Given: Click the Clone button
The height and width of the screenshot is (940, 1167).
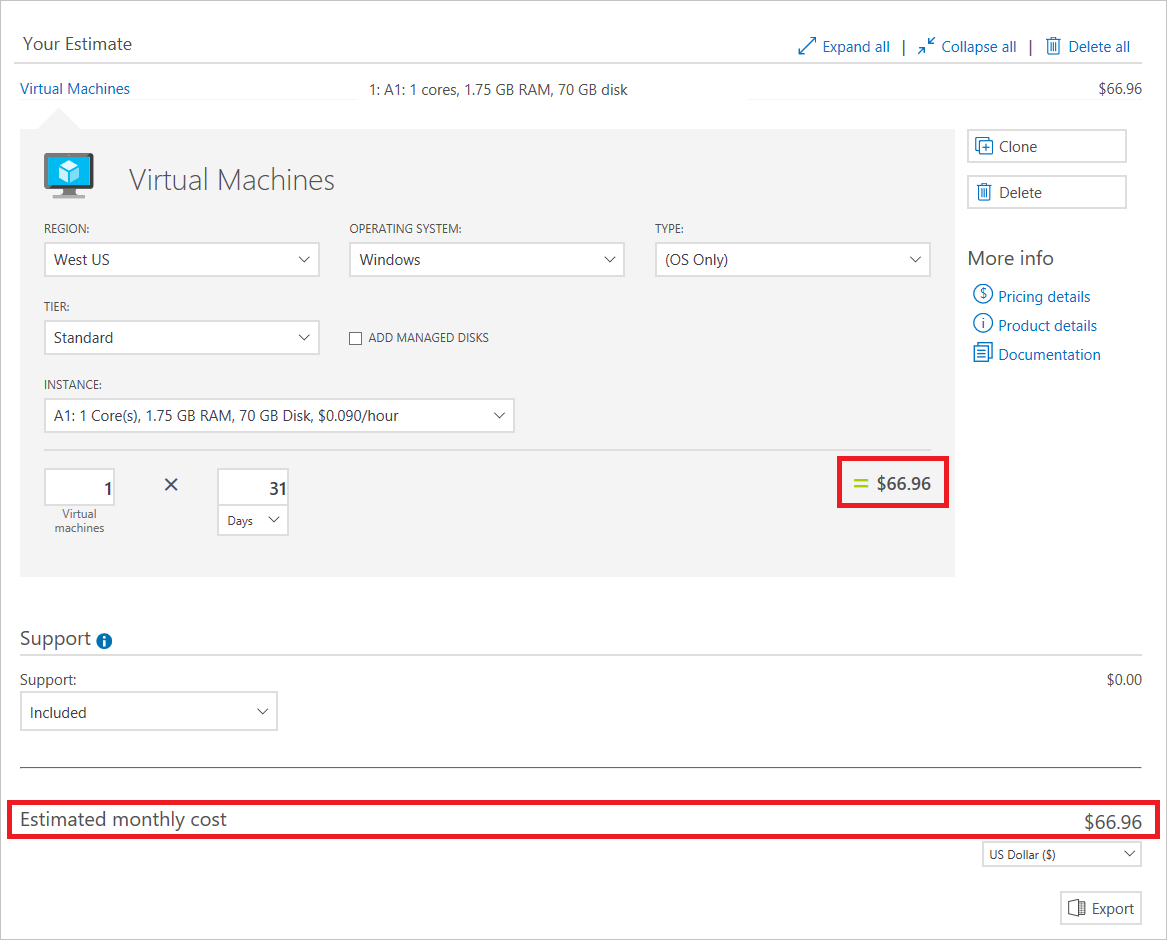Looking at the screenshot, I should click(x=1046, y=146).
